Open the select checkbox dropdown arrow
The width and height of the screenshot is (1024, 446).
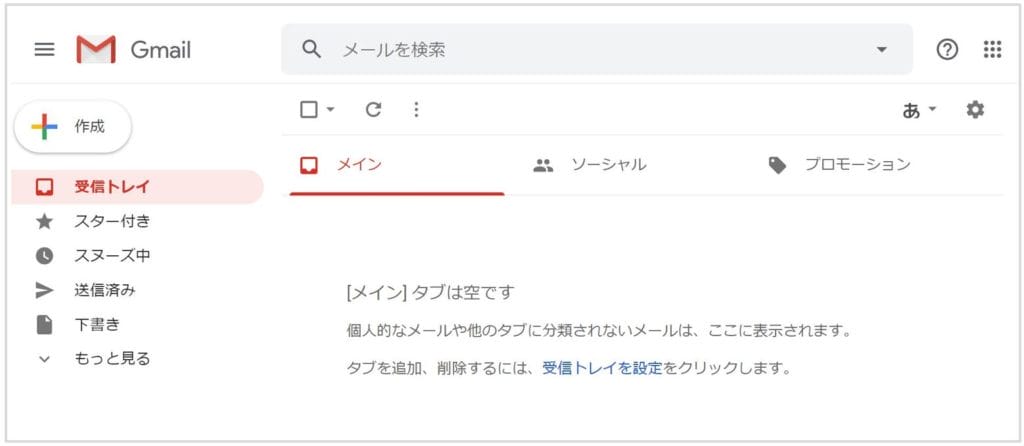(330, 109)
